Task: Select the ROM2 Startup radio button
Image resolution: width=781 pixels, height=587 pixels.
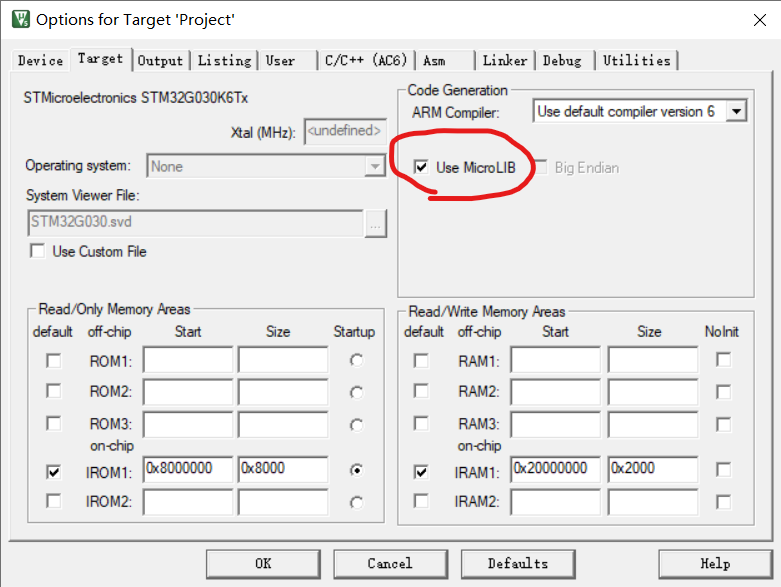Action: pos(356,392)
